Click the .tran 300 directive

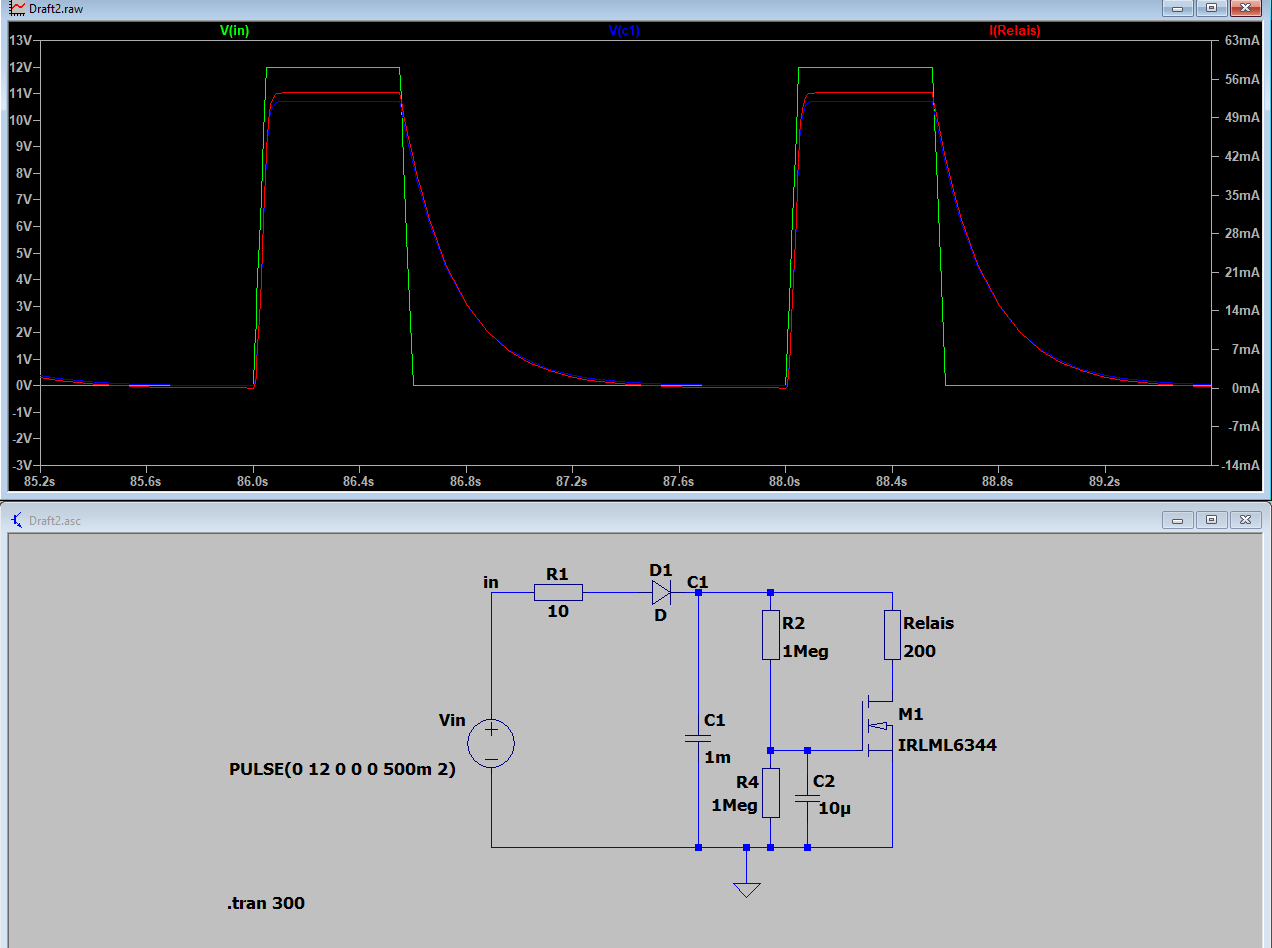coord(266,903)
